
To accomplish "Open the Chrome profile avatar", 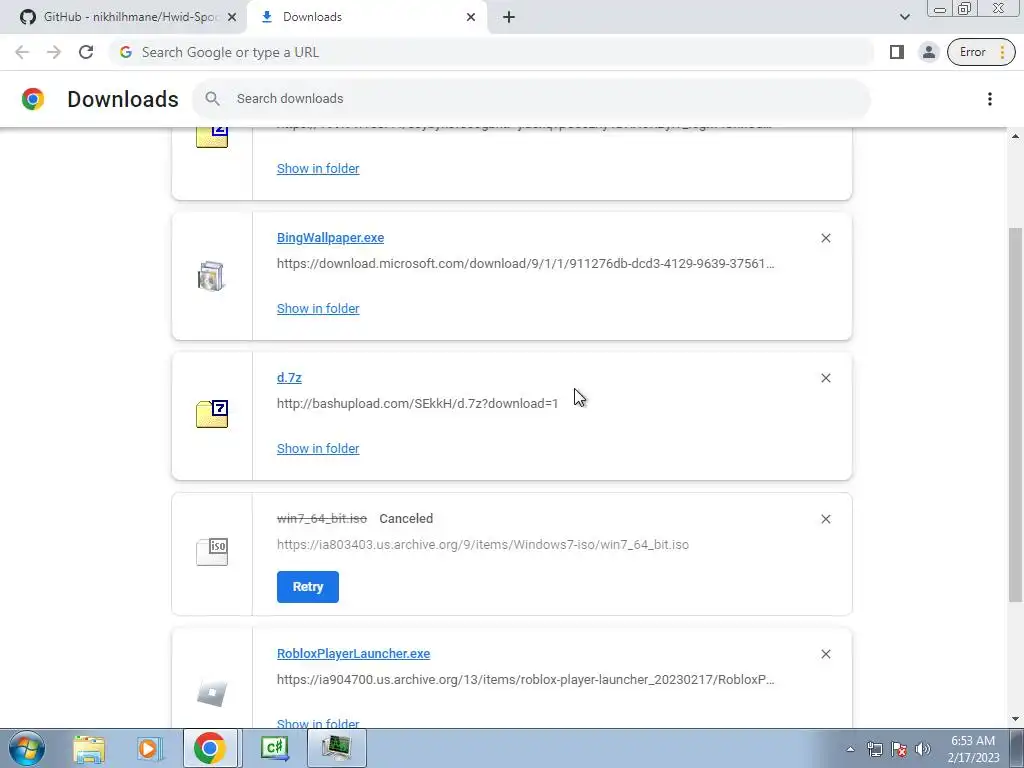I will click(x=928, y=52).
